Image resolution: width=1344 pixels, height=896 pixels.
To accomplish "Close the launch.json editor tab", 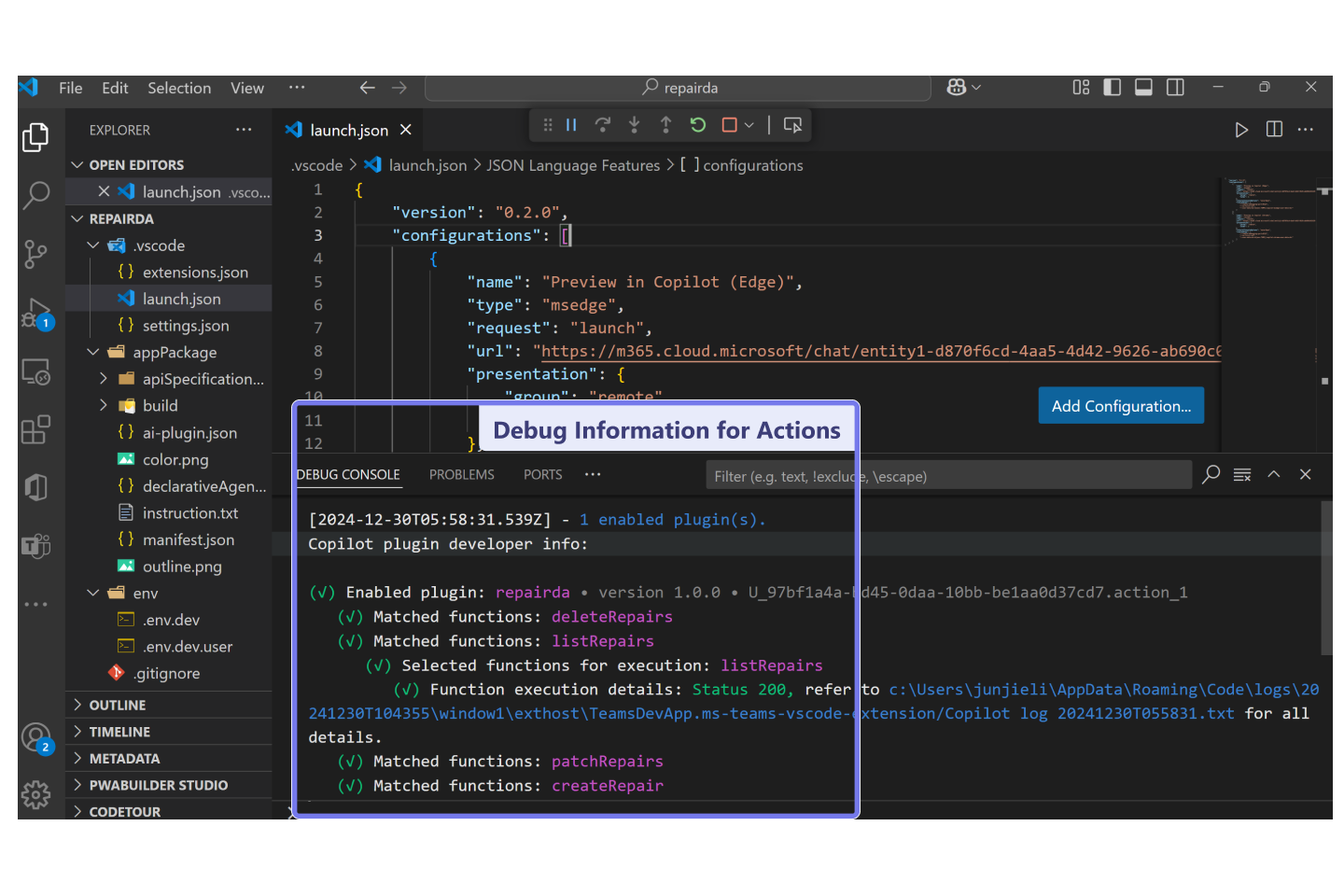I will (406, 130).
